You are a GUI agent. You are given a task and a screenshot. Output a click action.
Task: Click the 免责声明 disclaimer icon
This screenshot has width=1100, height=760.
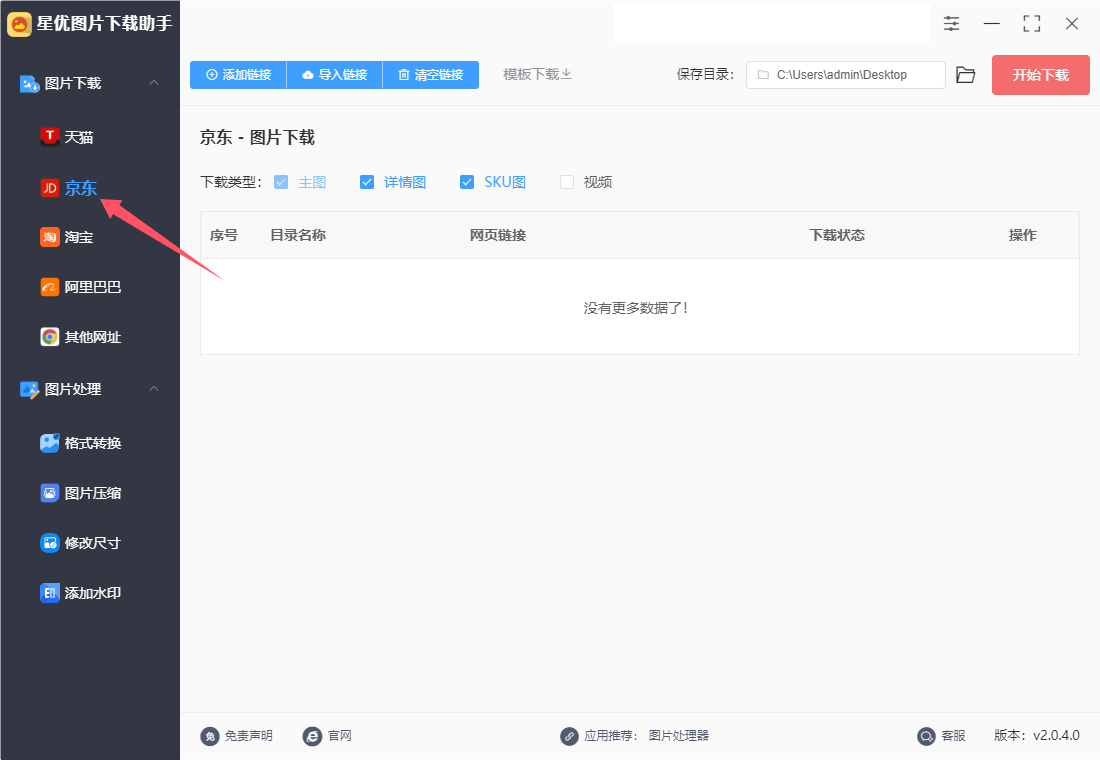tap(210, 735)
